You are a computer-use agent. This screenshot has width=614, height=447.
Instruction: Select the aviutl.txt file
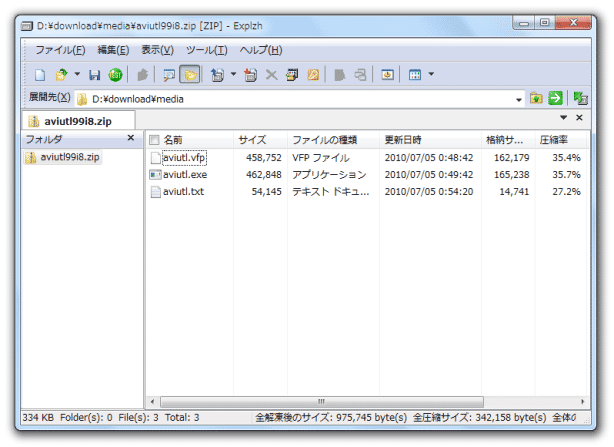[x=183, y=191]
